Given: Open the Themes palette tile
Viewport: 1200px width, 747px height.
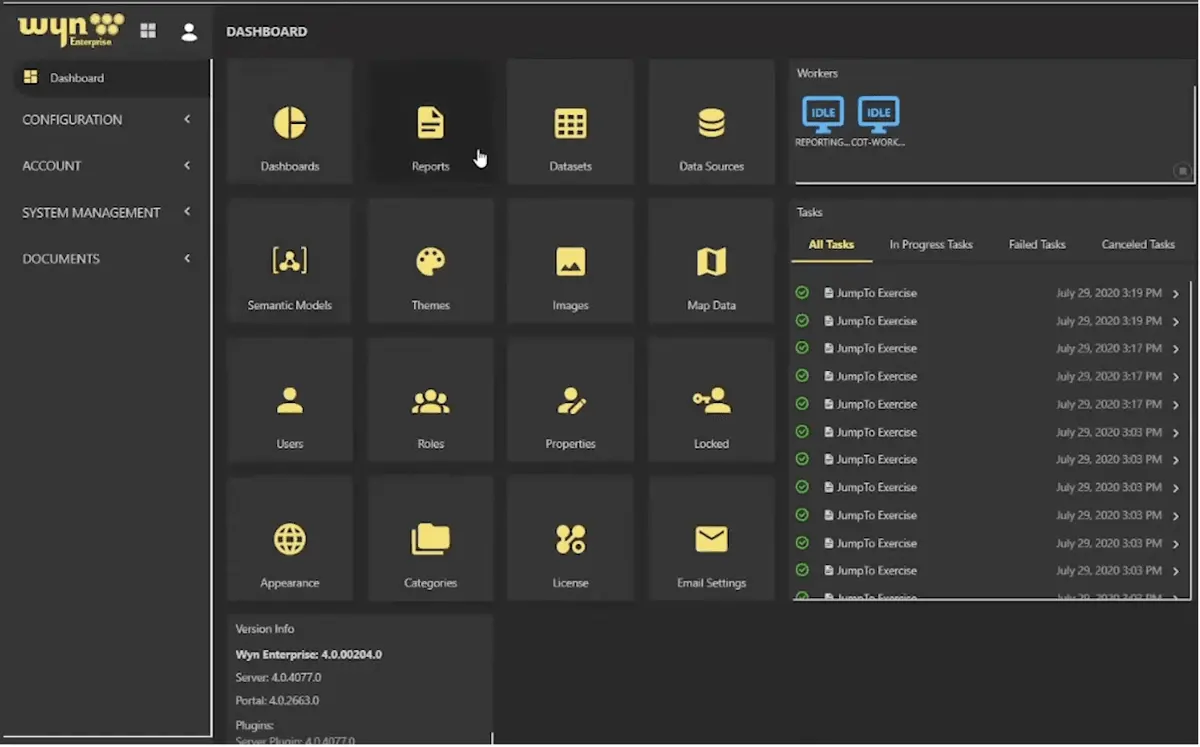Looking at the screenshot, I should pos(430,261).
